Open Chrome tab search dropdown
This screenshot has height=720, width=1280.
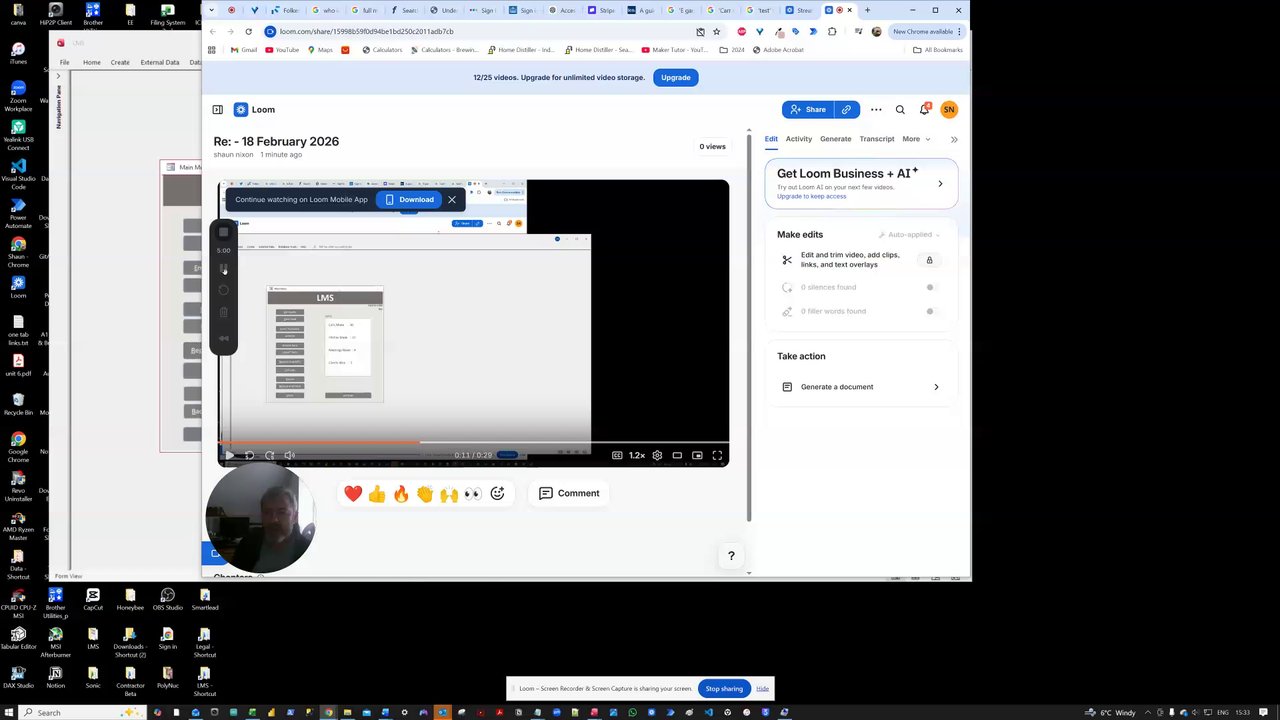point(211,10)
